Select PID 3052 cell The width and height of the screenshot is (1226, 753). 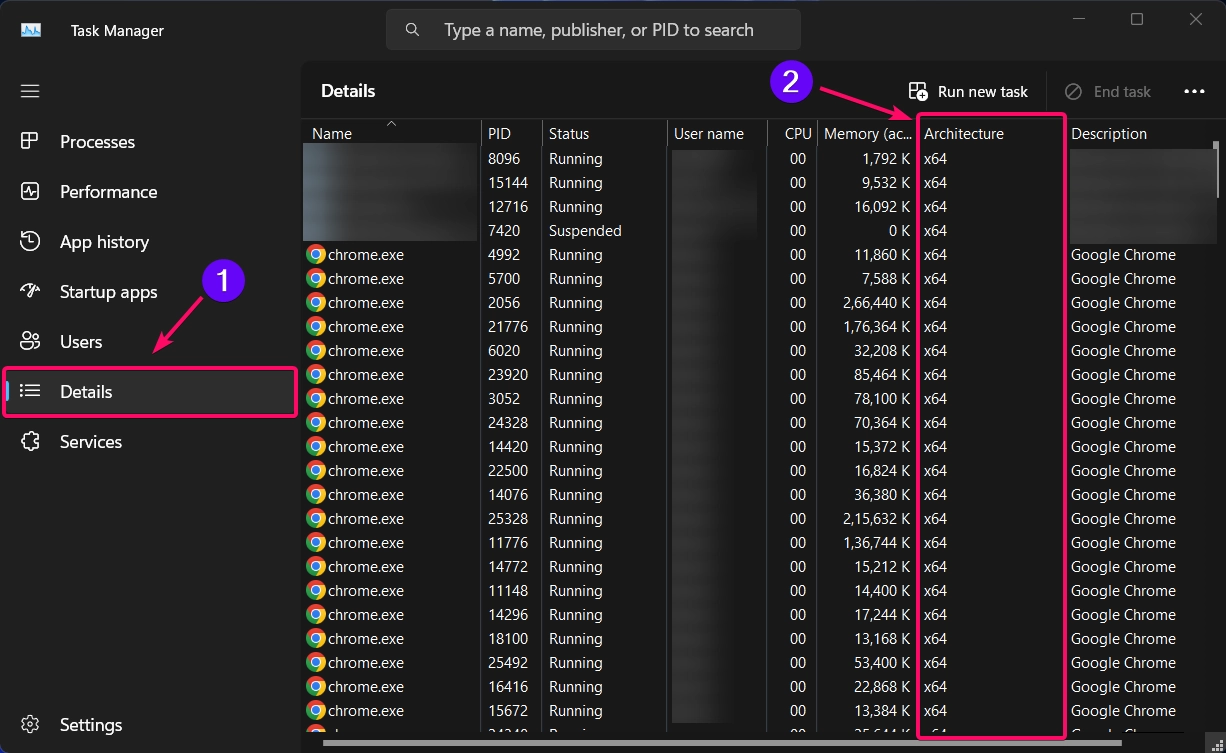(504, 398)
